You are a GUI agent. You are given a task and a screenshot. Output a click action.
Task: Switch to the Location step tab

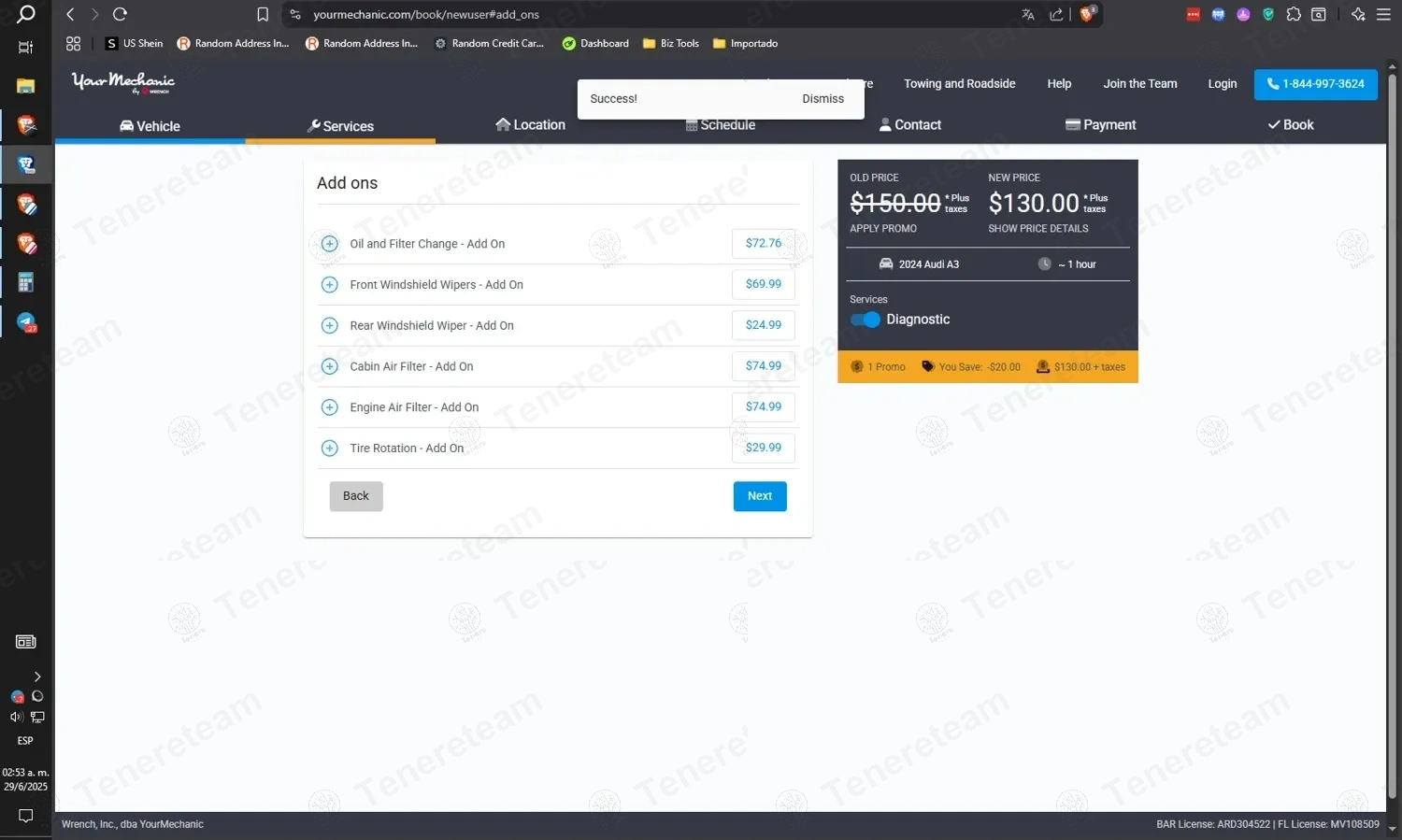pos(531,125)
